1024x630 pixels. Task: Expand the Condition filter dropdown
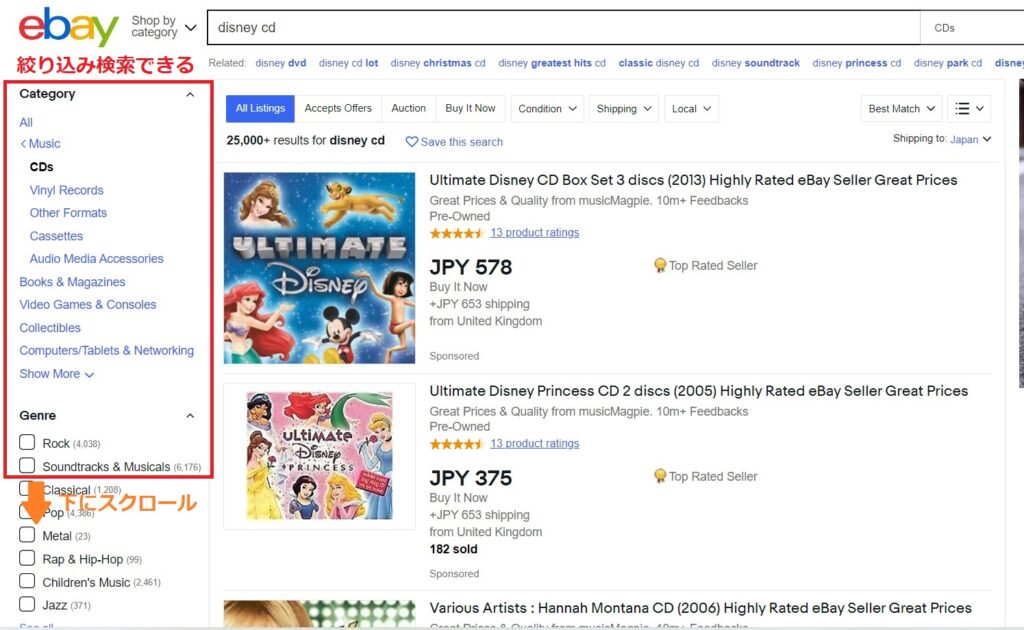[x=549, y=109]
